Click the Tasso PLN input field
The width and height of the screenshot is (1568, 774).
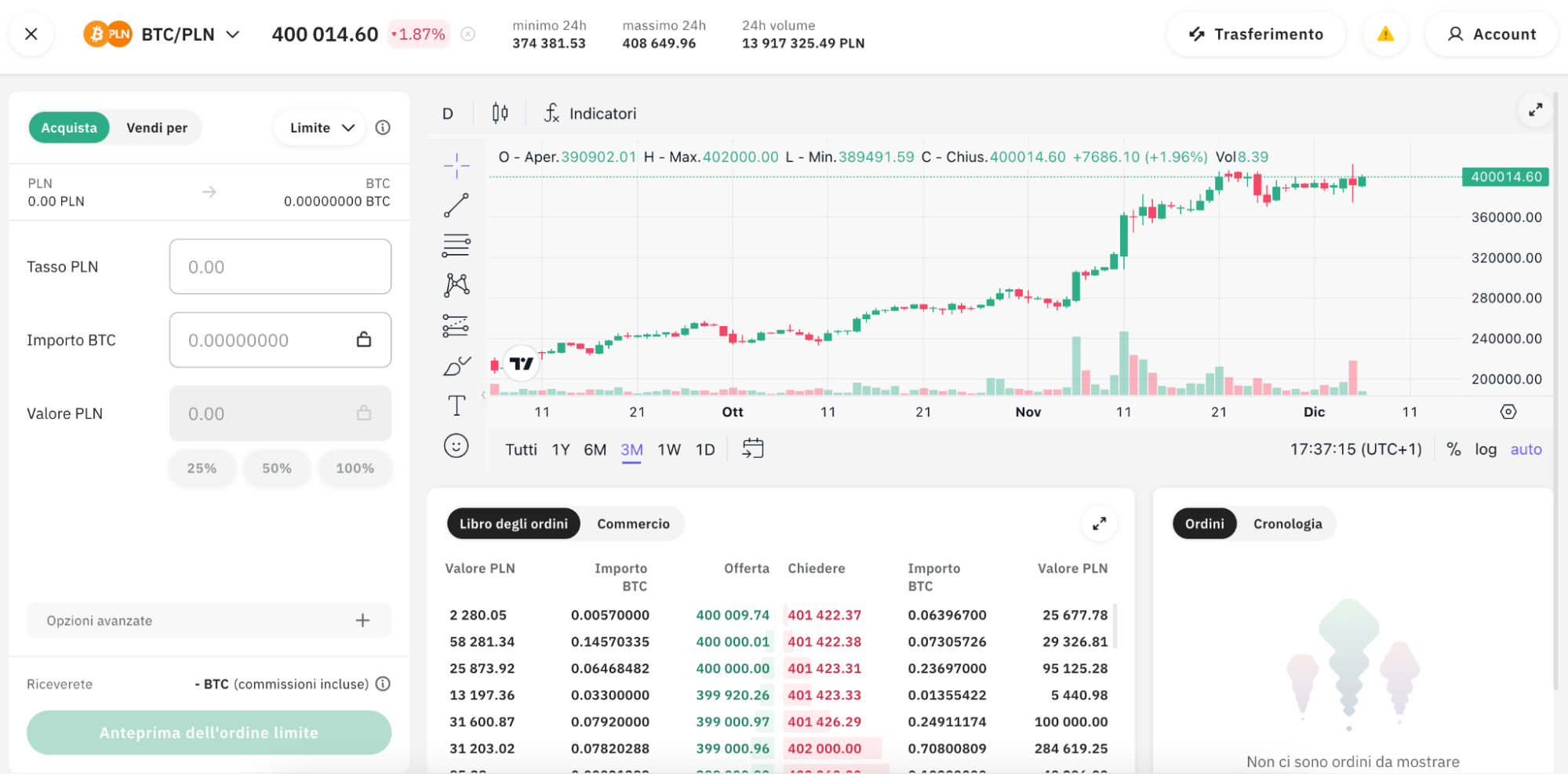click(x=280, y=267)
